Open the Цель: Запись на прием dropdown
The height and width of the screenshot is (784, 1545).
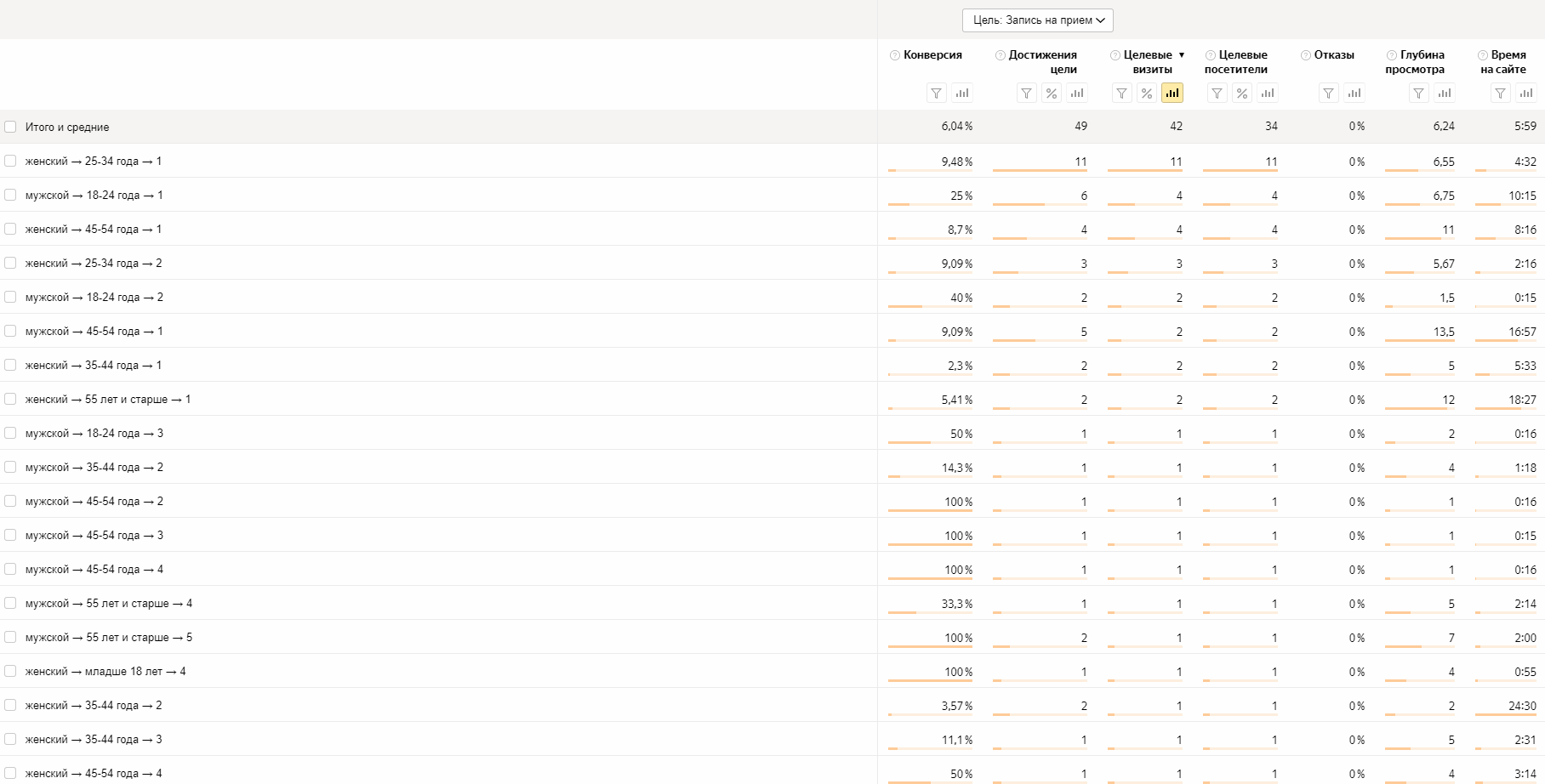click(1038, 20)
